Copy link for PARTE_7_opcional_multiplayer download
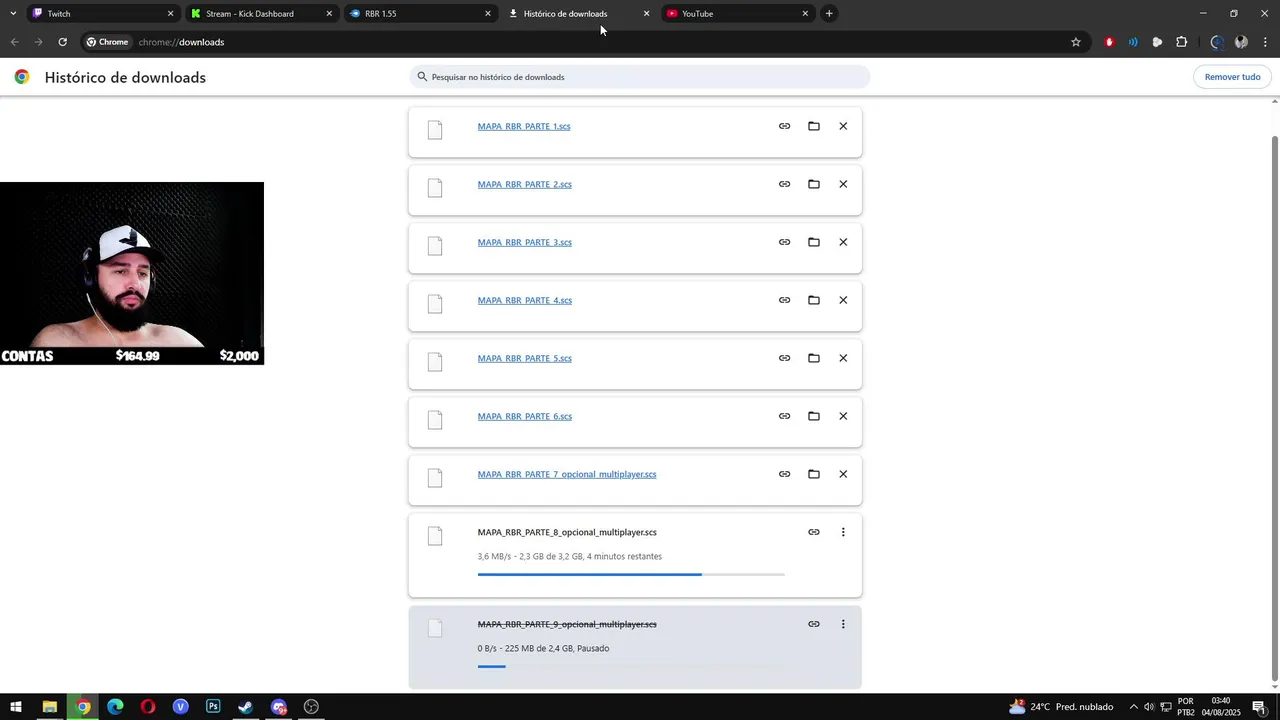 (x=784, y=474)
